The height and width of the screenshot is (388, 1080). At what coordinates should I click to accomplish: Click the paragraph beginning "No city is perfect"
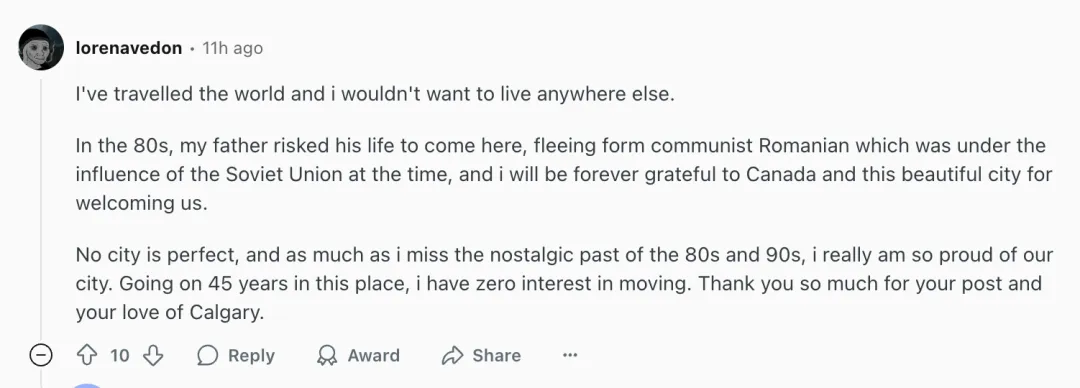(565, 284)
